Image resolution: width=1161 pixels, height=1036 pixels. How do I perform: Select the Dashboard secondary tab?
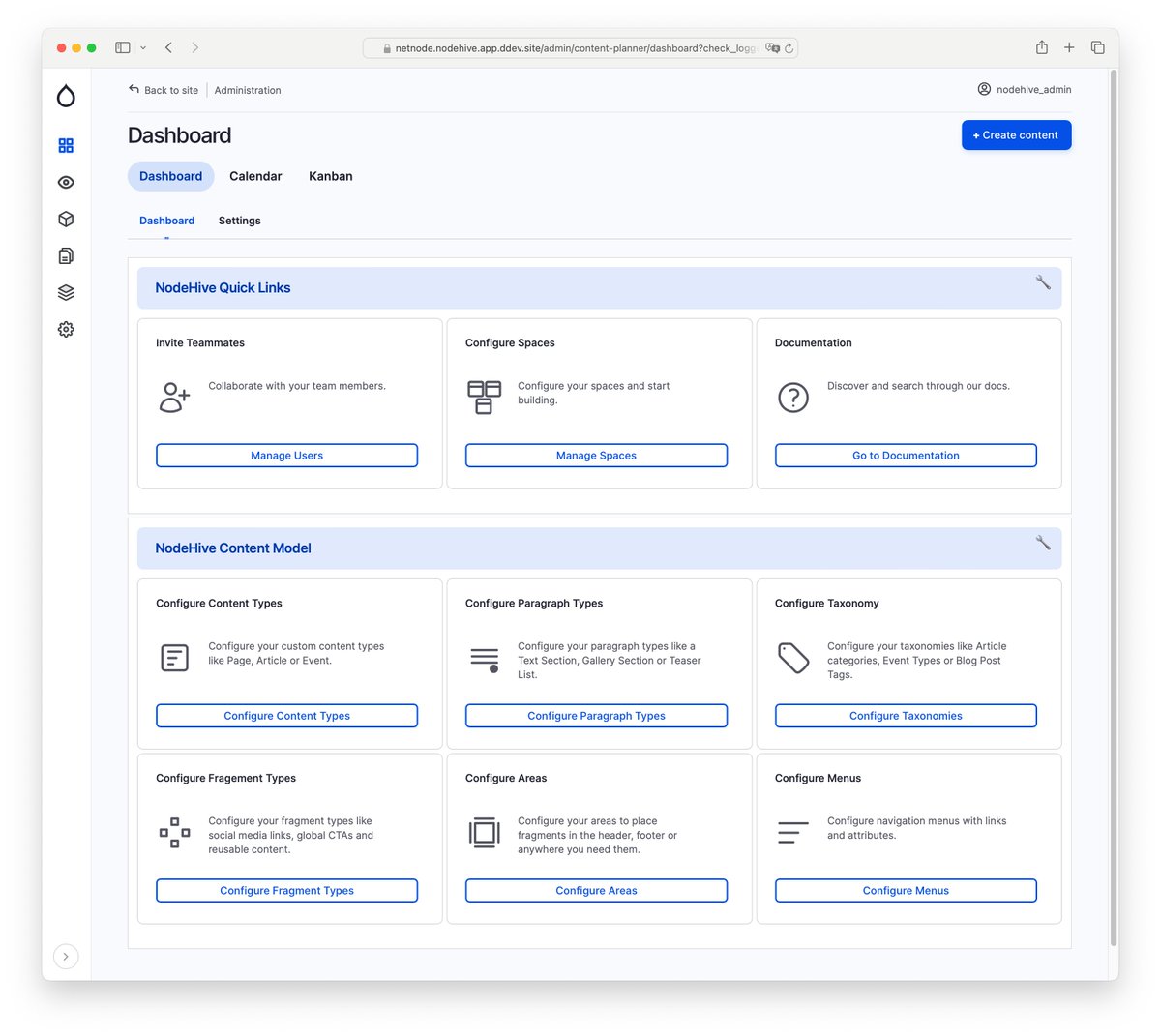click(166, 221)
